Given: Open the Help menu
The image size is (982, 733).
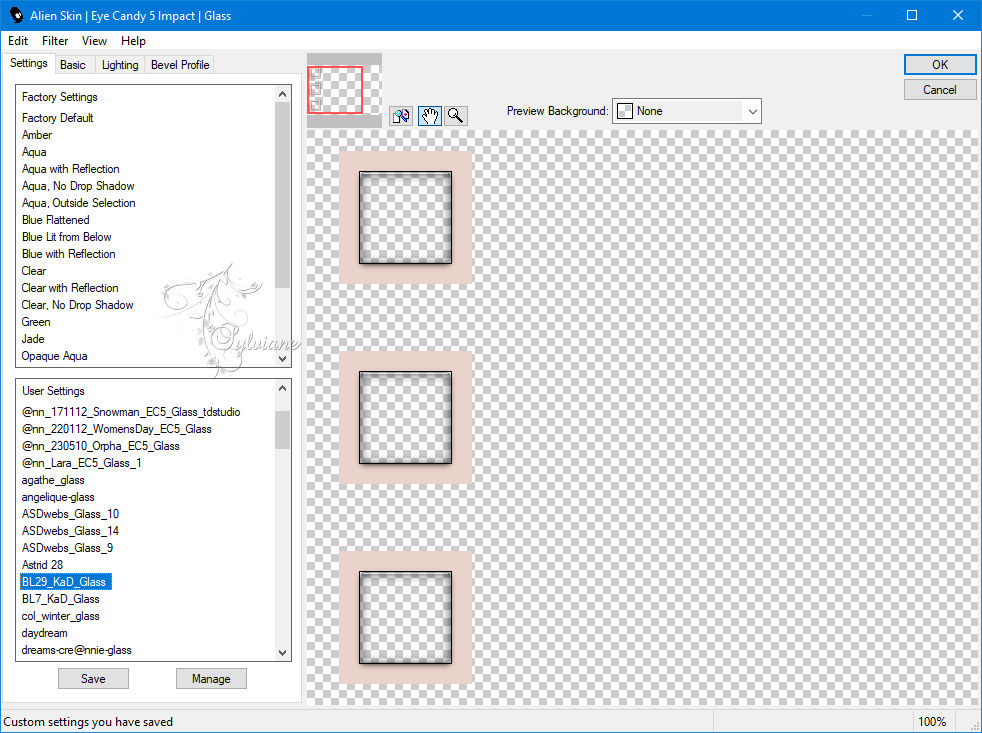Looking at the screenshot, I should point(133,41).
